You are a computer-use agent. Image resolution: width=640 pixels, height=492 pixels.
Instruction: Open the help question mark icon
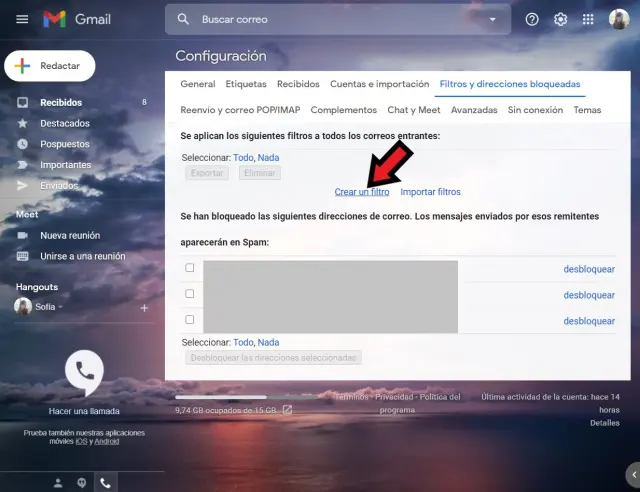[532, 19]
